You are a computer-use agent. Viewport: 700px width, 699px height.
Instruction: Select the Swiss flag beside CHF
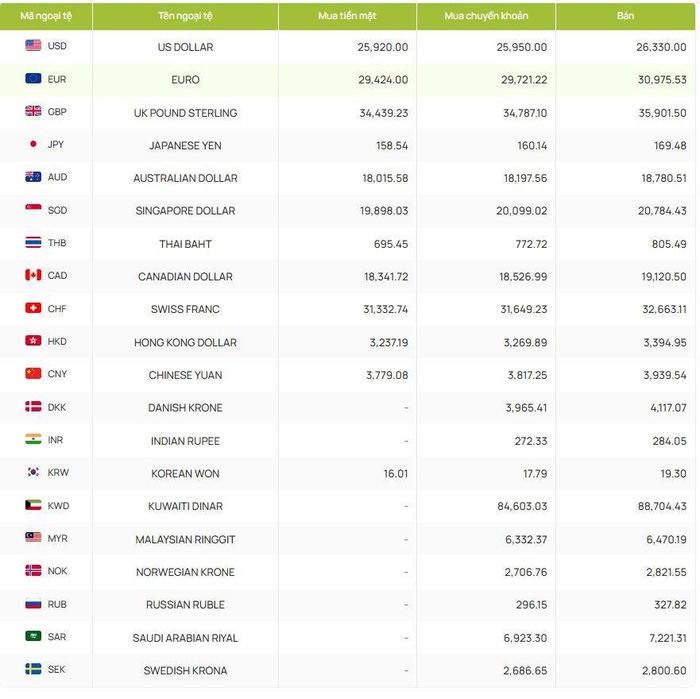click(x=33, y=308)
